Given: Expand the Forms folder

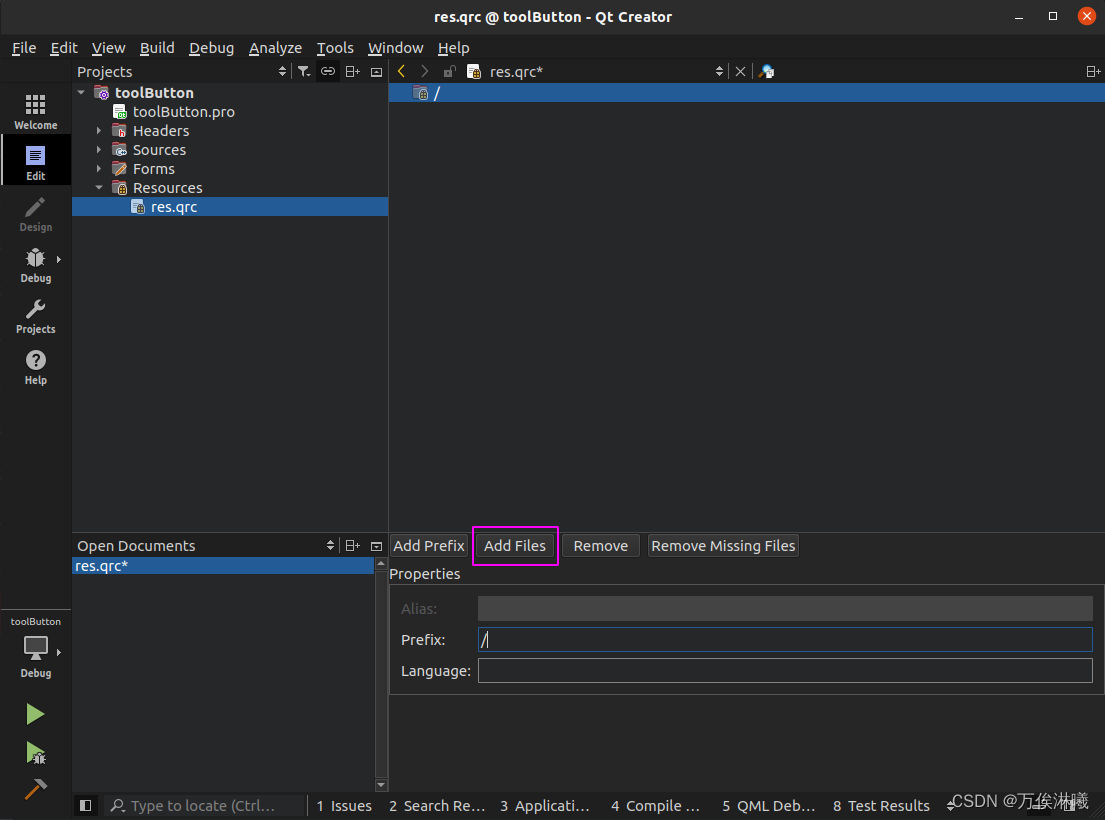Looking at the screenshot, I should [99, 168].
